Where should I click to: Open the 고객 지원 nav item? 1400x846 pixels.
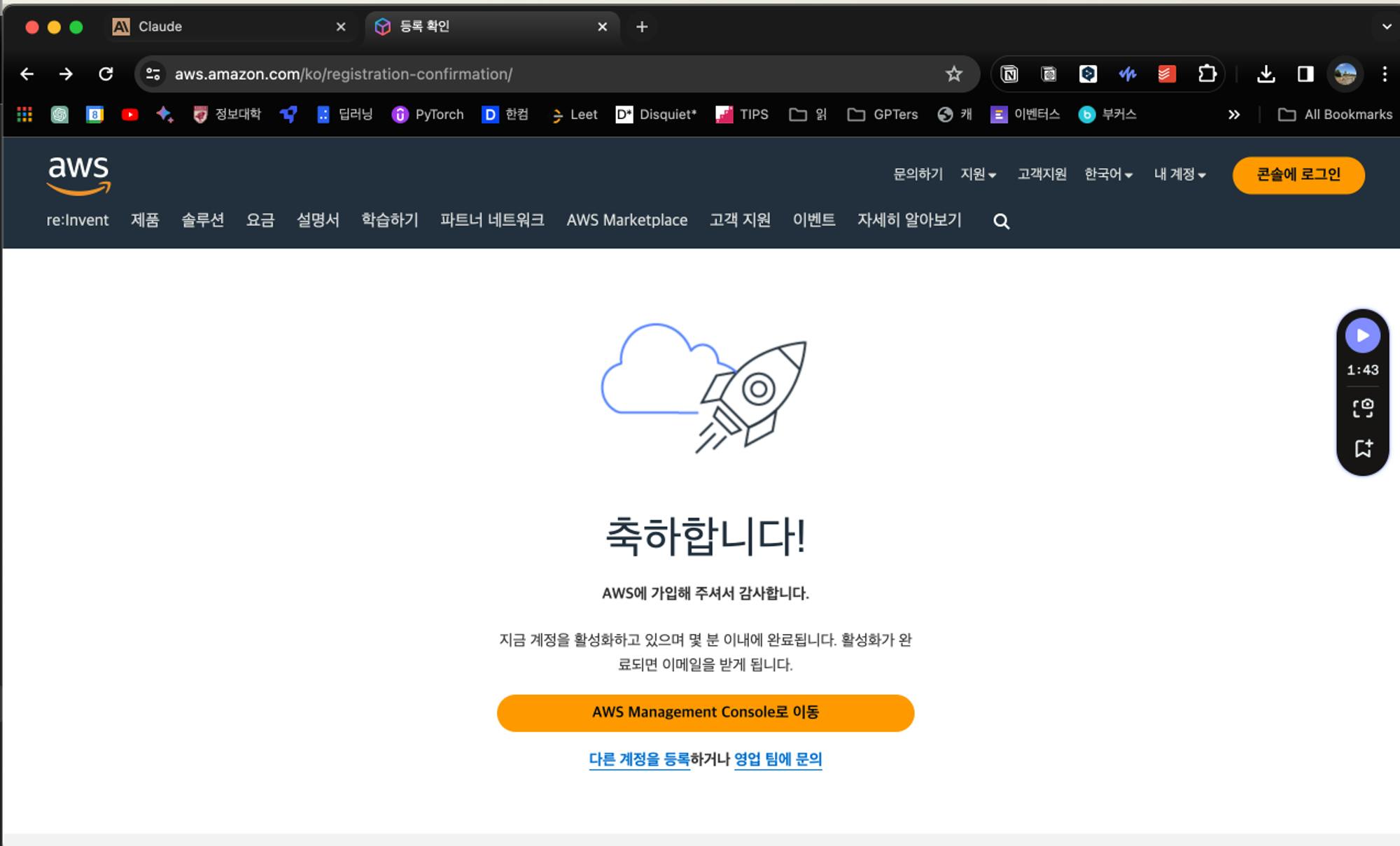pyautogui.click(x=740, y=220)
